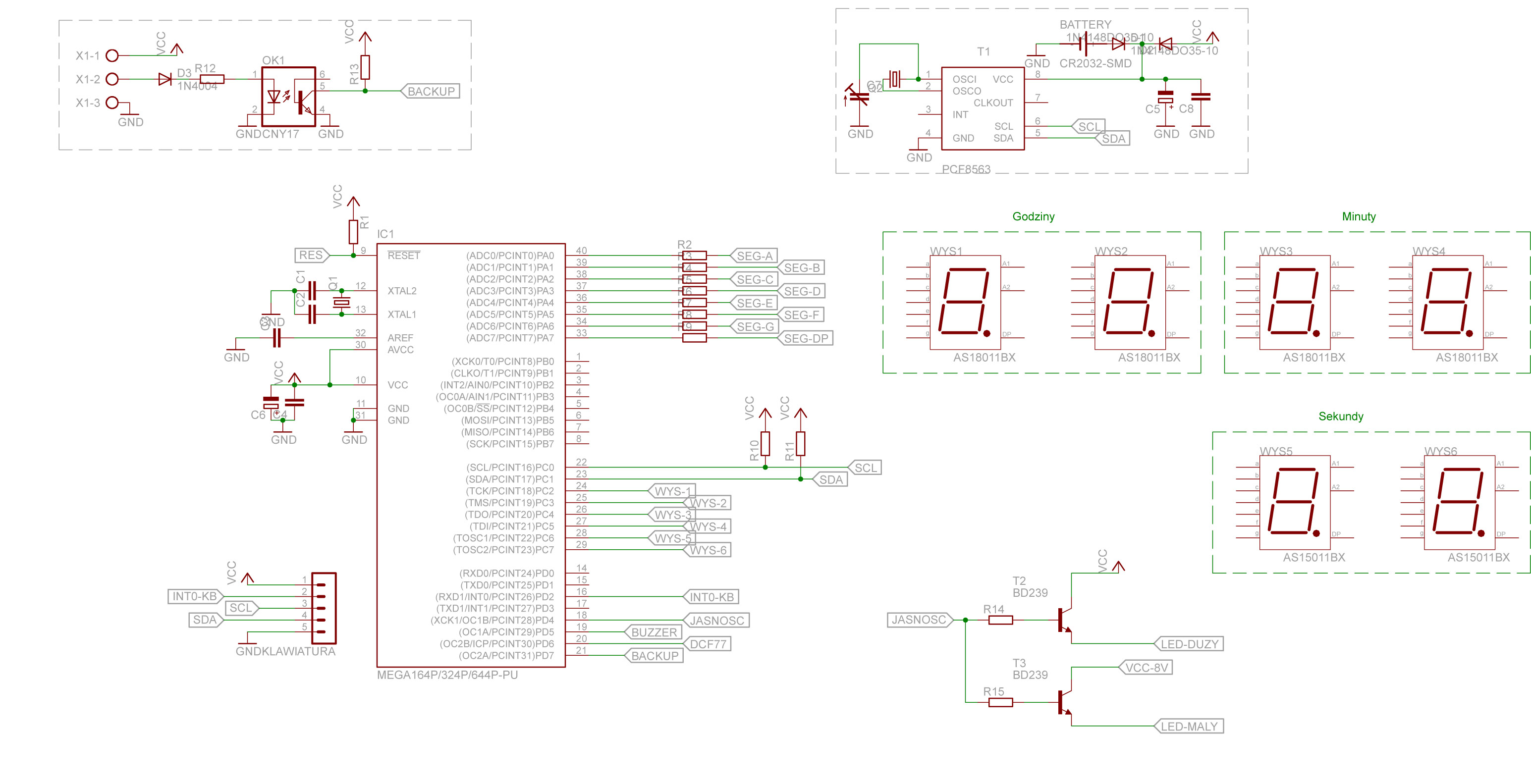
Task: Select the WYS5 seven-segment display
Action: point(1295,503)
